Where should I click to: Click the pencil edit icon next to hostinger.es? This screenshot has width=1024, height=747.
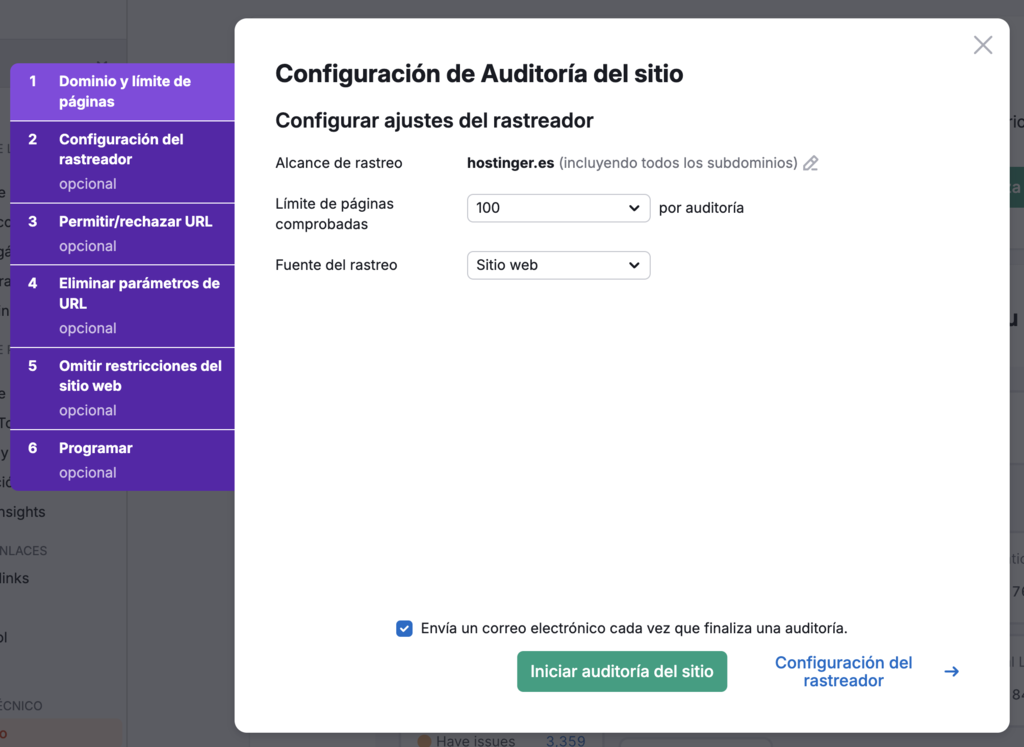tap(811, 162)
